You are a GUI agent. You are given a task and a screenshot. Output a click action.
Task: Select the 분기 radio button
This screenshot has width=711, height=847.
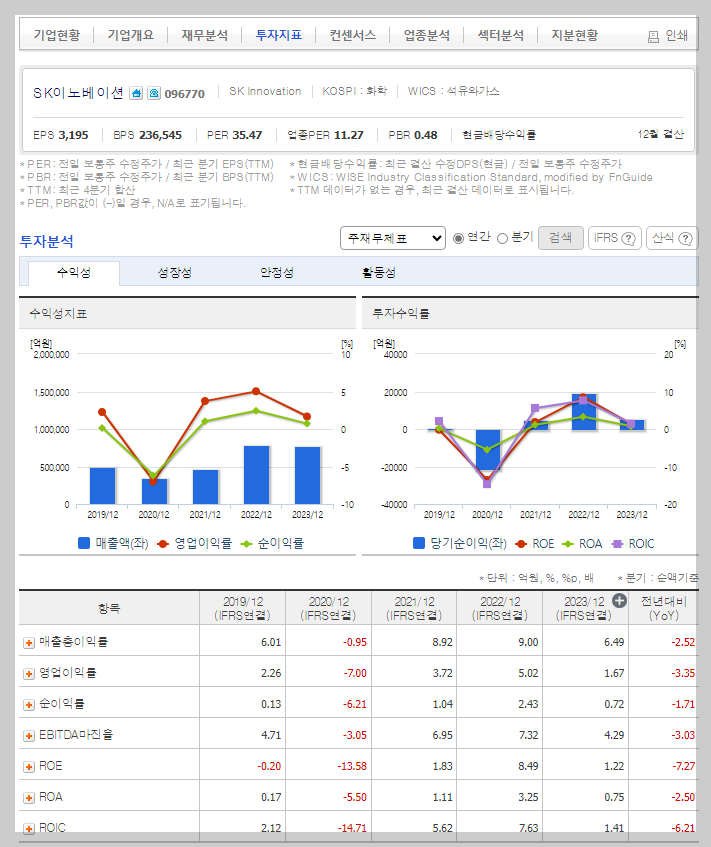point(502,238)
